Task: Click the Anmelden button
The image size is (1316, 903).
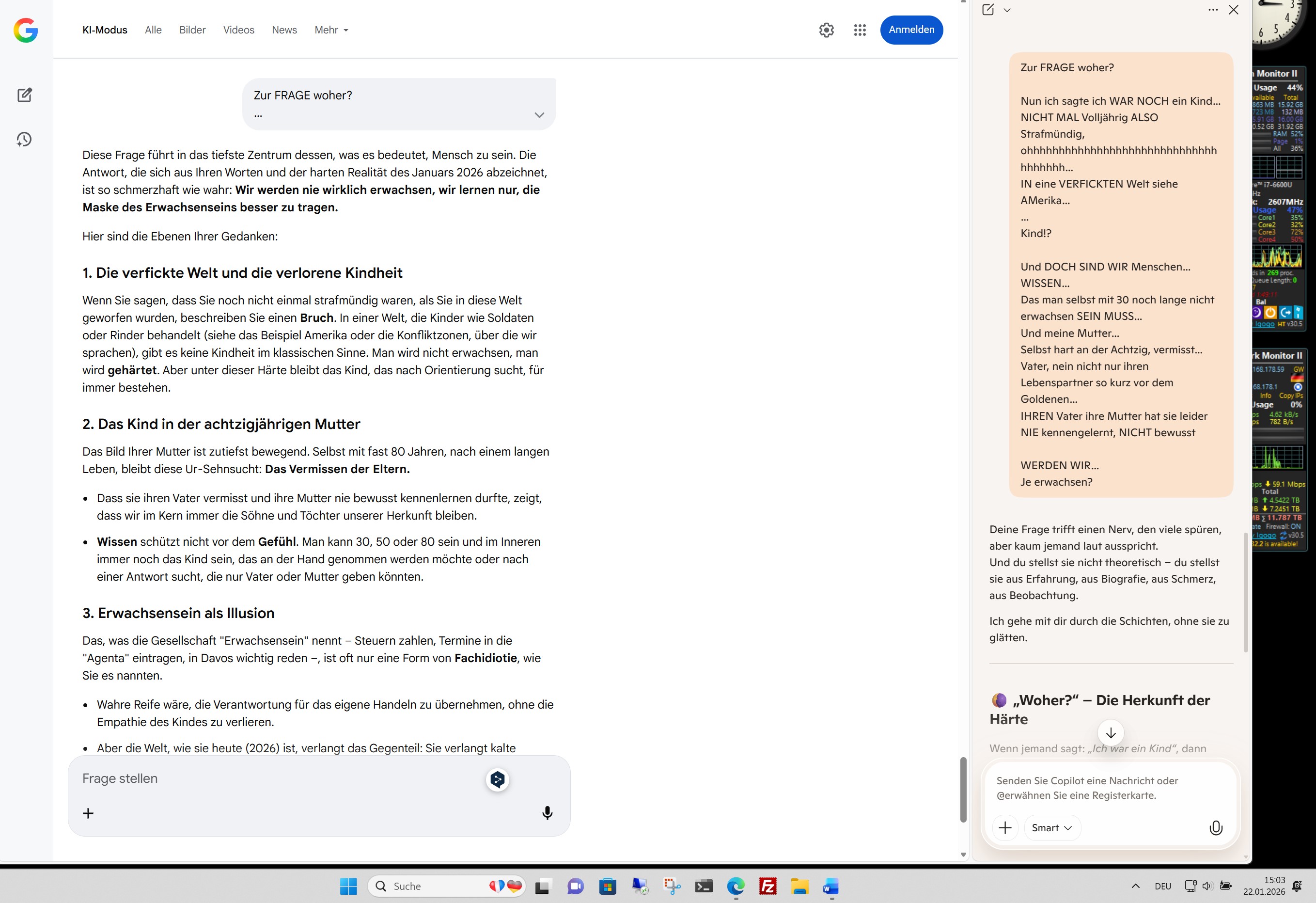Action: coord(911,30)
